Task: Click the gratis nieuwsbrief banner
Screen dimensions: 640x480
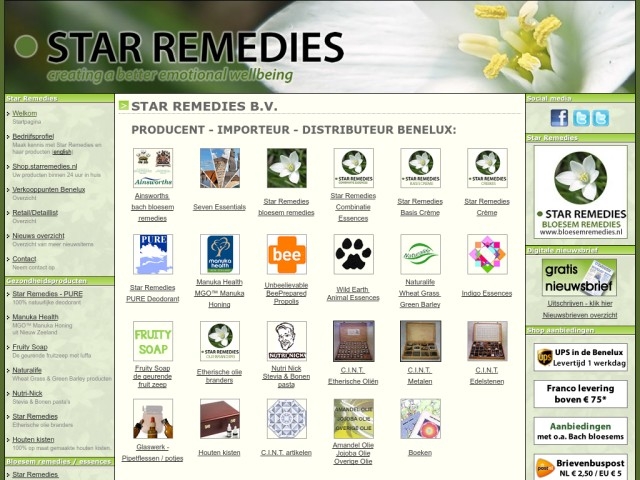Action: tap(579, 276)
